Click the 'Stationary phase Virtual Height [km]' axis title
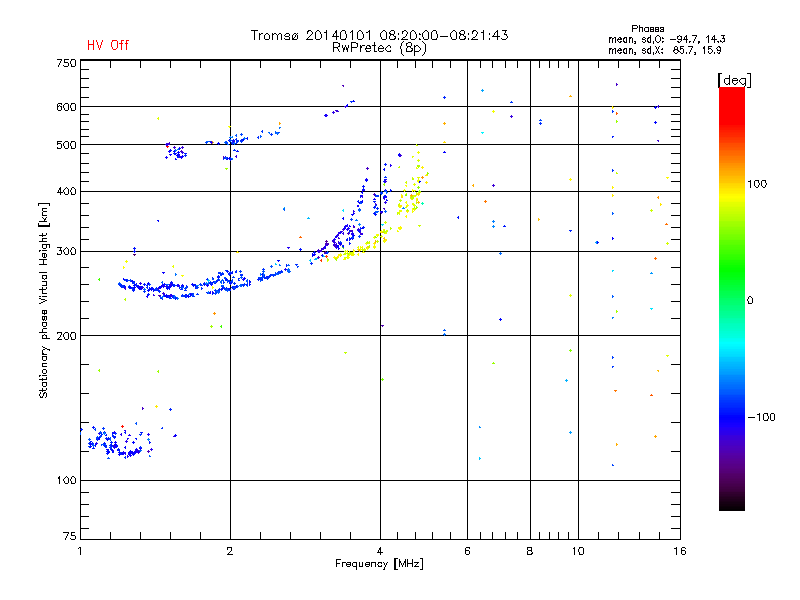The width and height of the screenshot is (800, 600). (x=43, y=300)
